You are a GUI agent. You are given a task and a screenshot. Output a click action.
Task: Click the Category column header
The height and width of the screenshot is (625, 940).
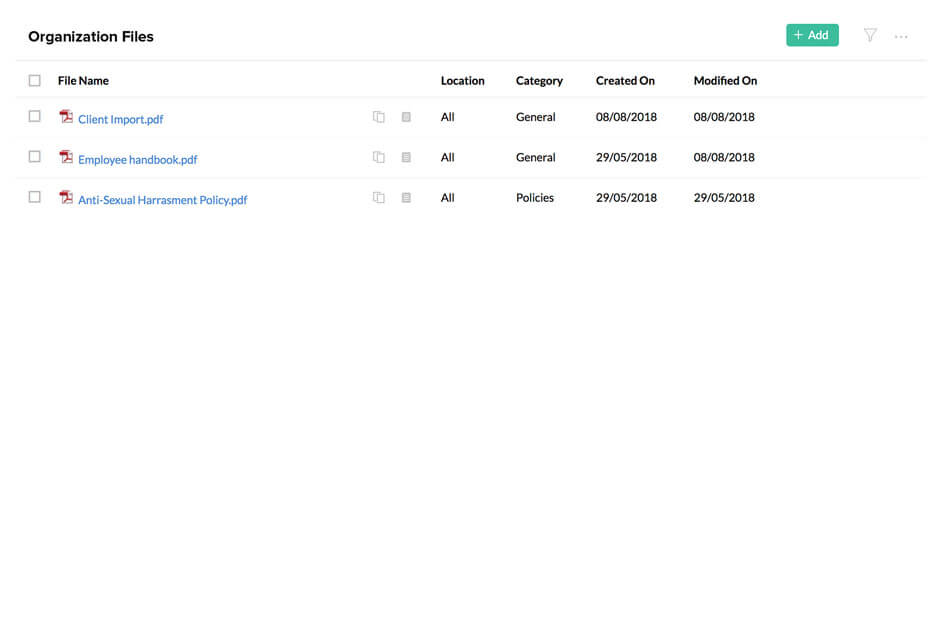click(539, 80)
